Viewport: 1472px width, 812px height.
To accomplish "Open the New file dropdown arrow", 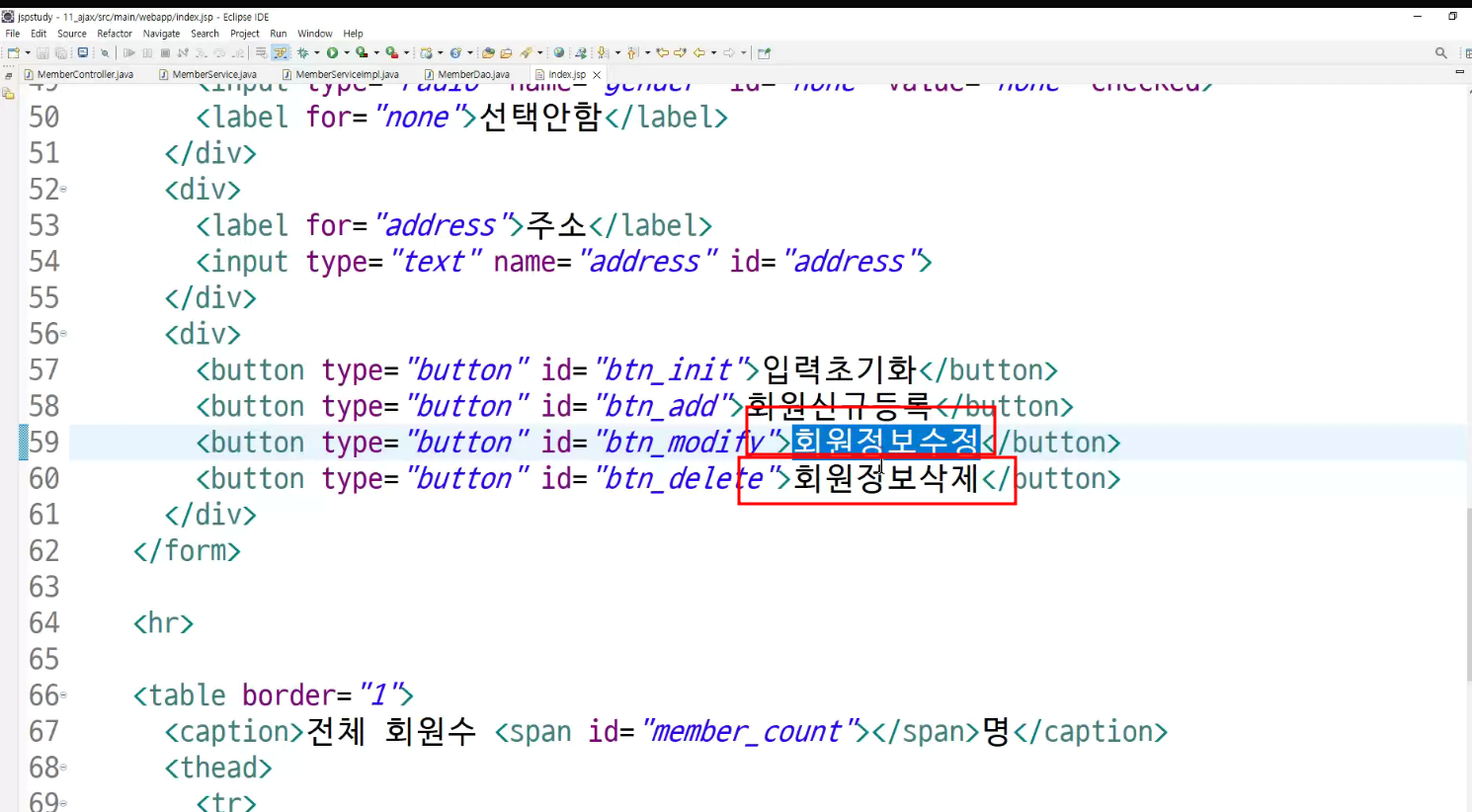I will pyautogui.click(x=28, y=52).
